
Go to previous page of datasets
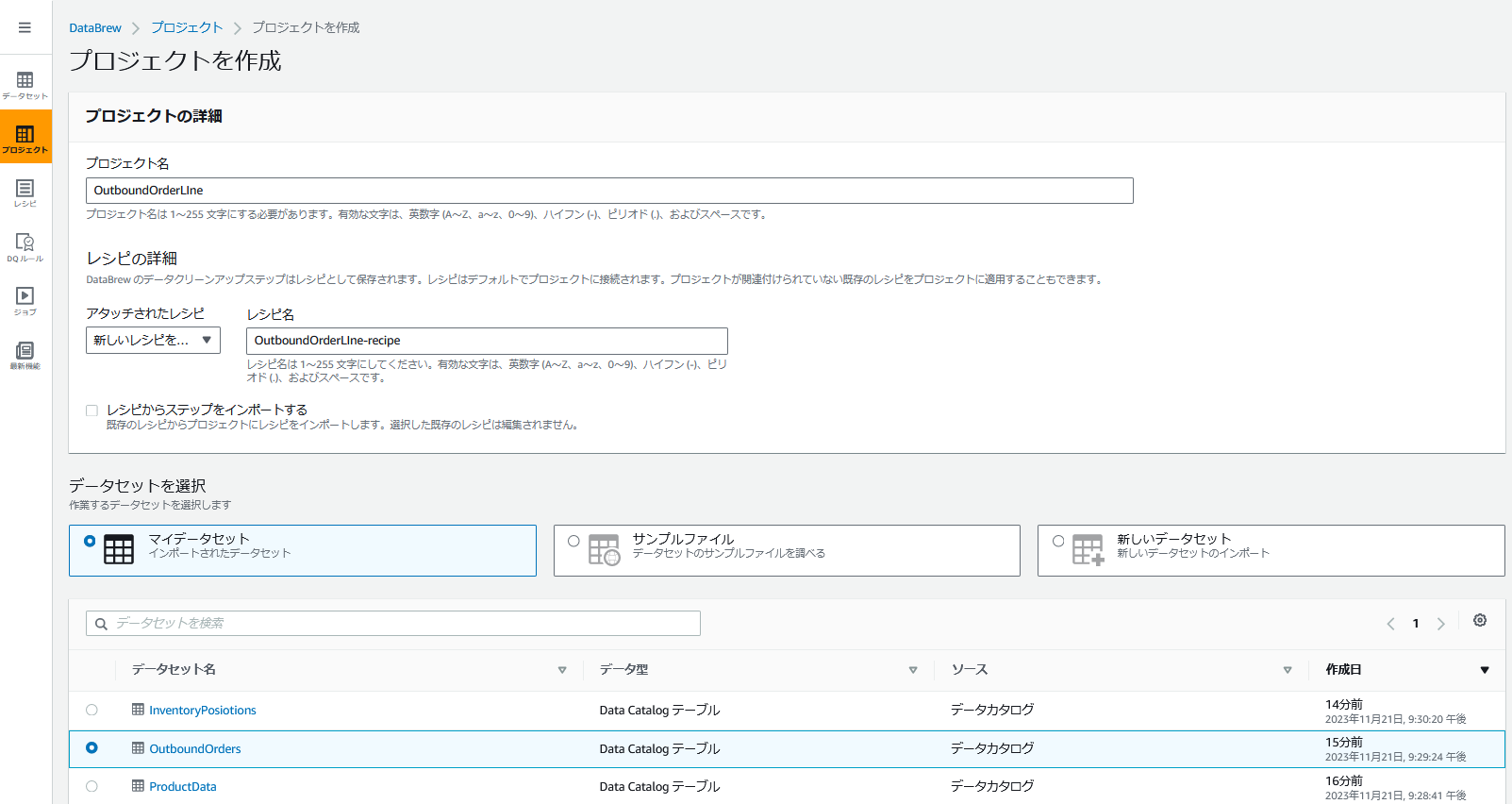pos(1390,624)
